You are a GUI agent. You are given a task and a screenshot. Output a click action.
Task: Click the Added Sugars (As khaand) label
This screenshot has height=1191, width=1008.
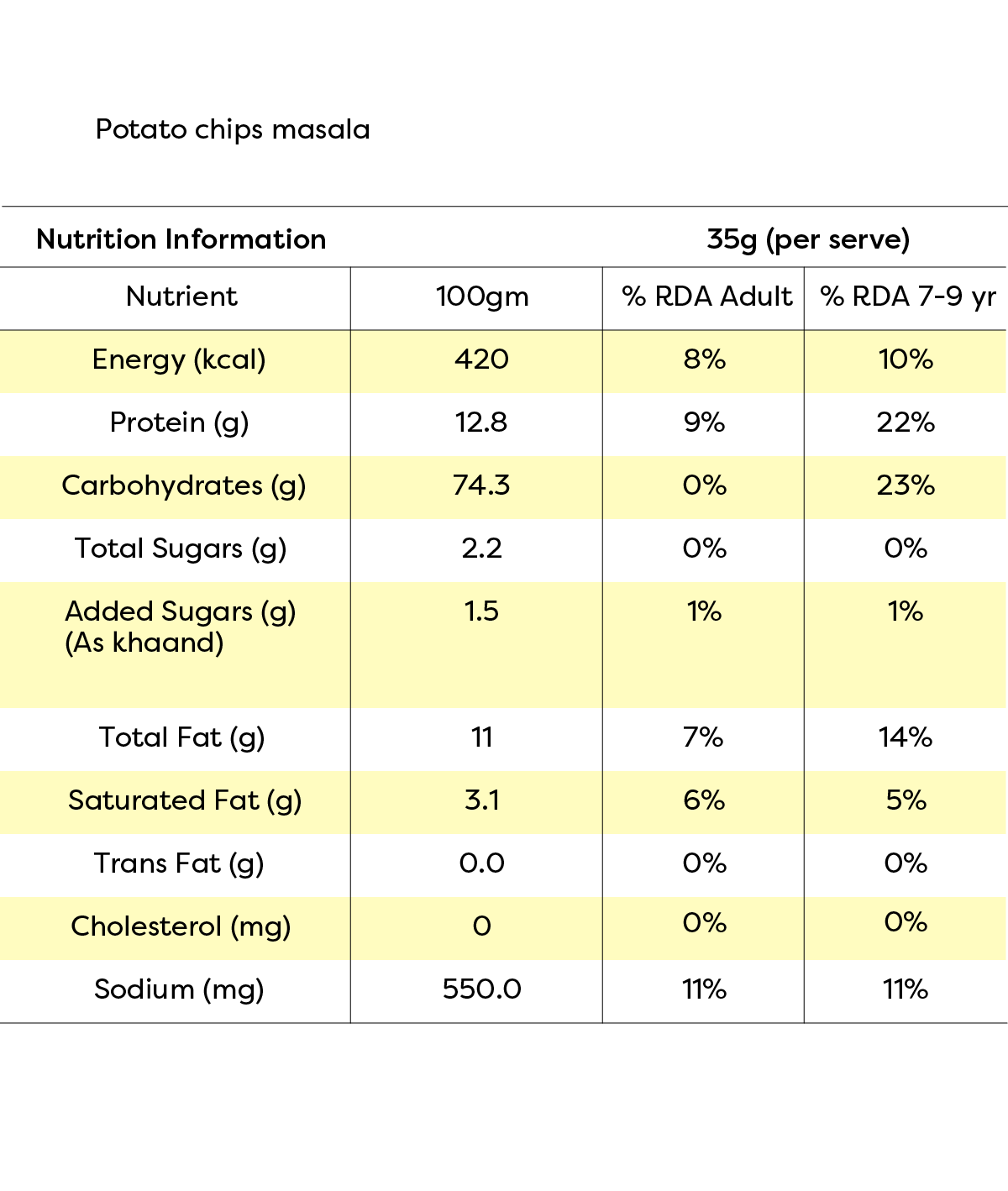181,627
